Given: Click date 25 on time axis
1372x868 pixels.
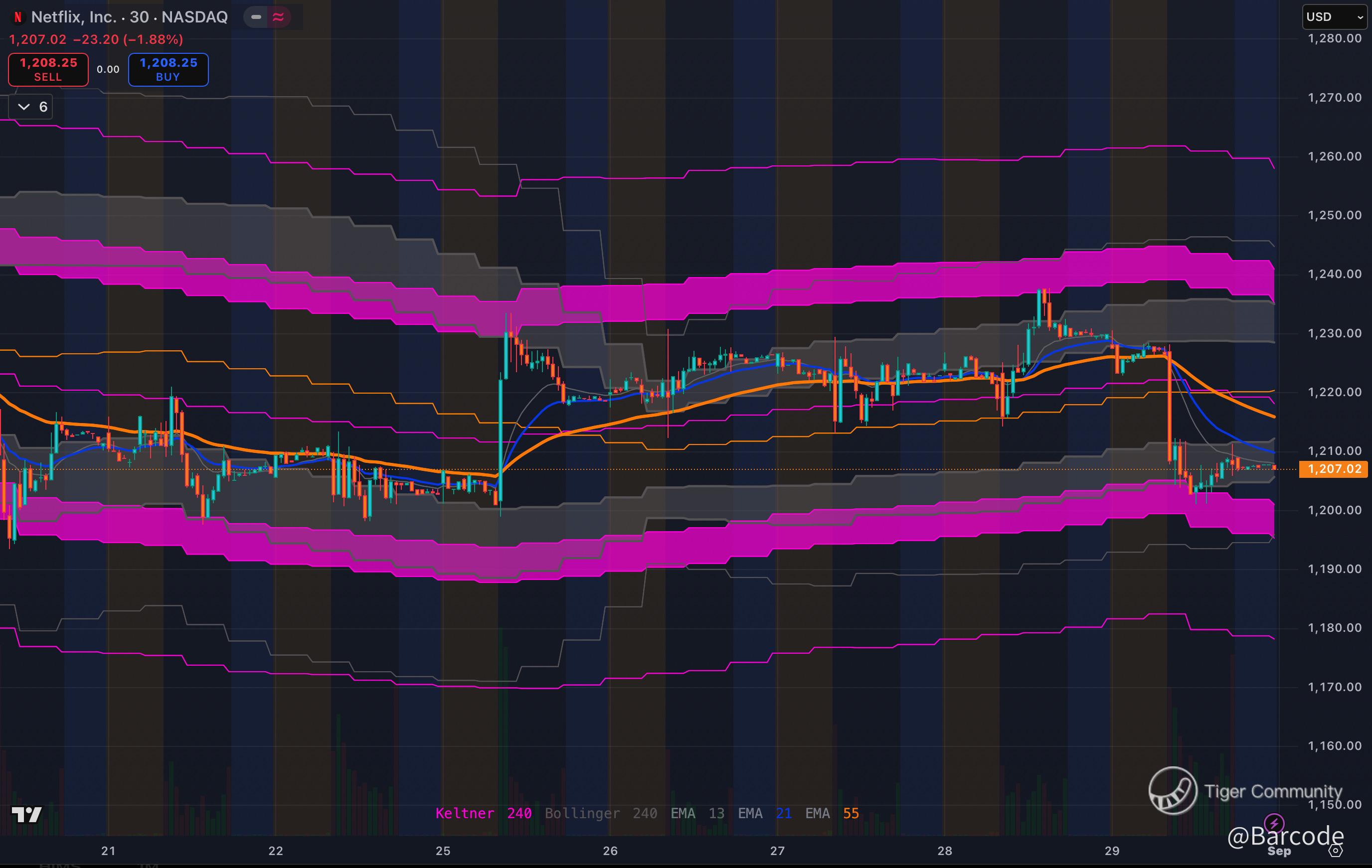Looking at the screenshot, I should [443, 851].
